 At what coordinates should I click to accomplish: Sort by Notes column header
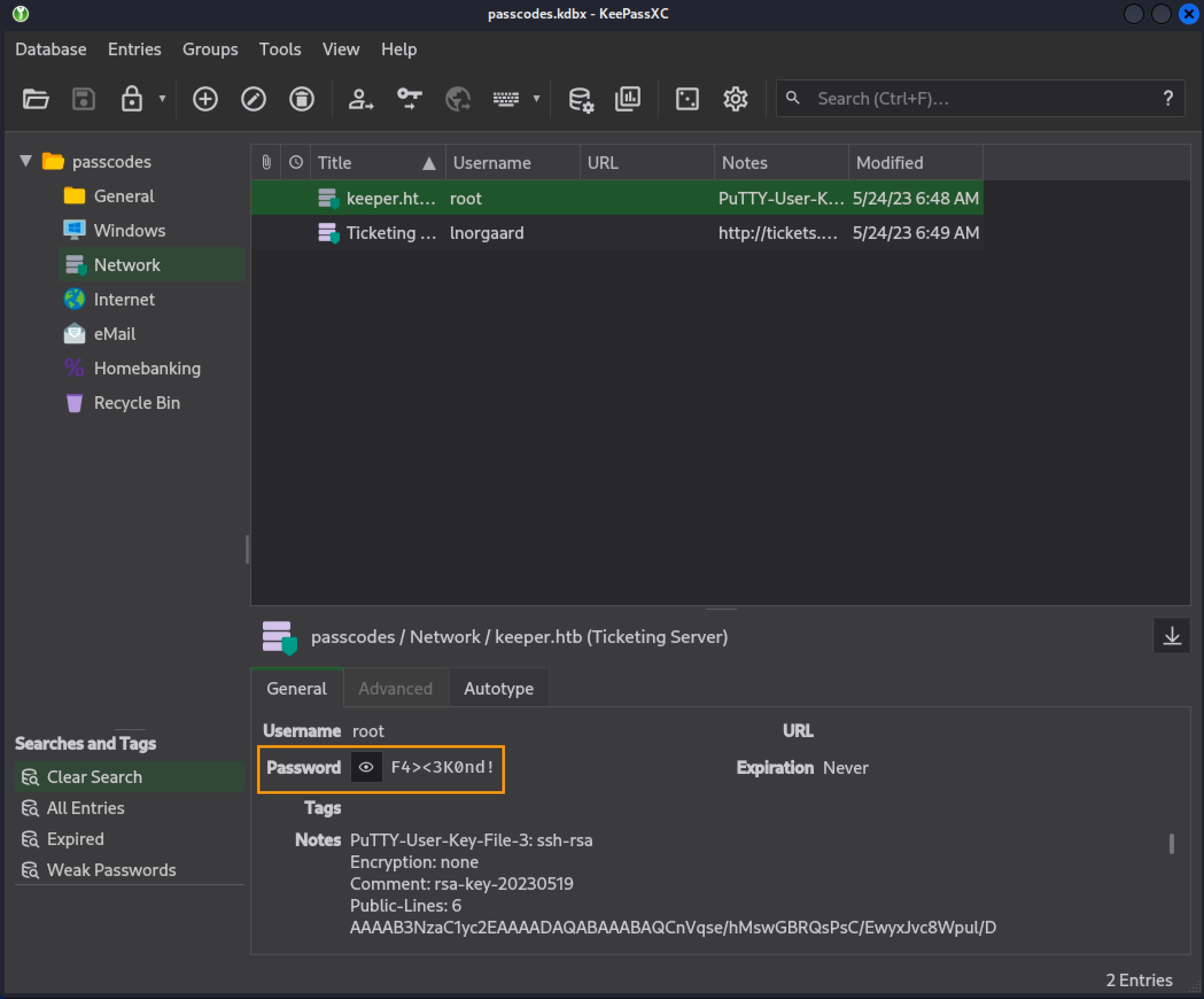point(781,162)
